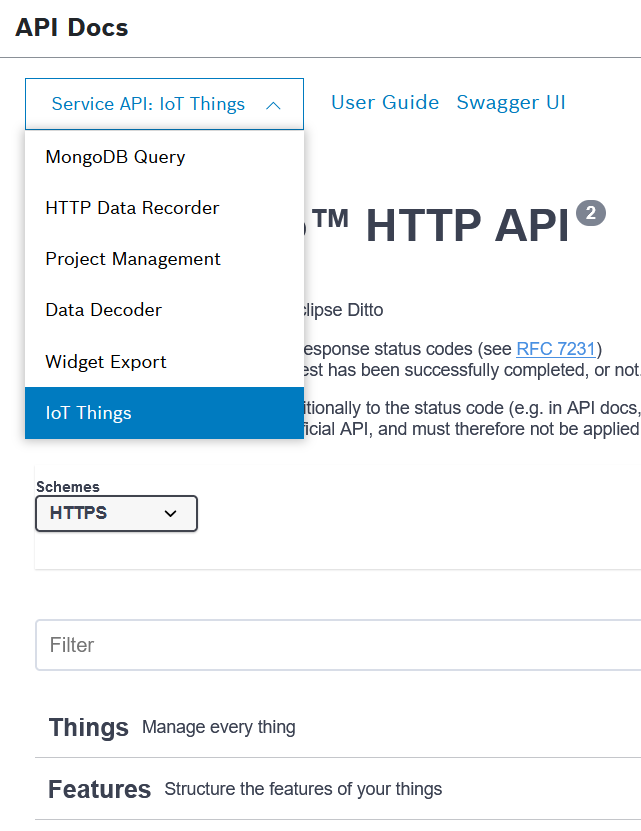Expand the Things section
This screenshot has width=641, height=831.
click(89, 727)
